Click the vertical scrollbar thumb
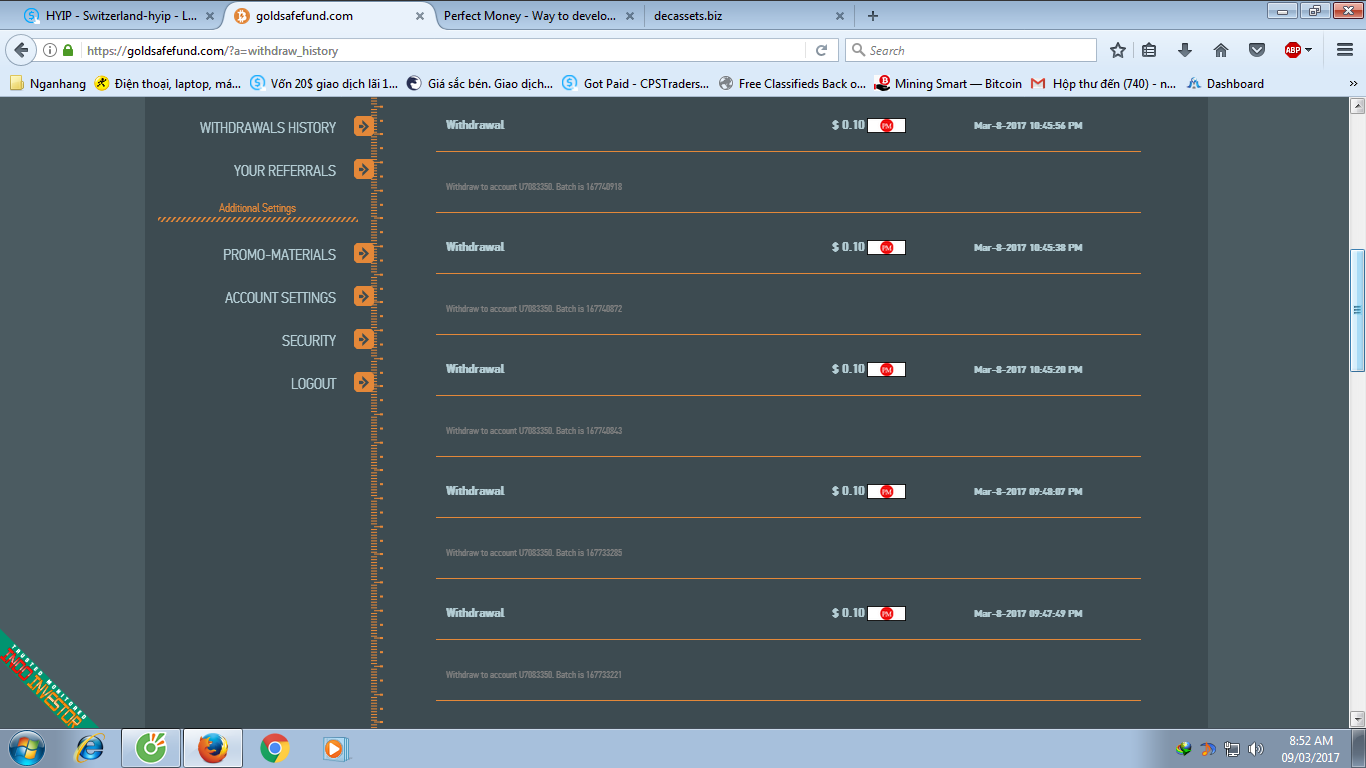The image size is (1366, 768). coord(1357,310)
